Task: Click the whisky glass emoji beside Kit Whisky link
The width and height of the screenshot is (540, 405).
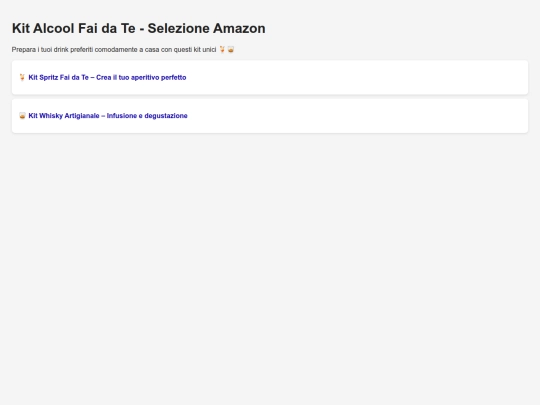Action: [x=22, y=116]
